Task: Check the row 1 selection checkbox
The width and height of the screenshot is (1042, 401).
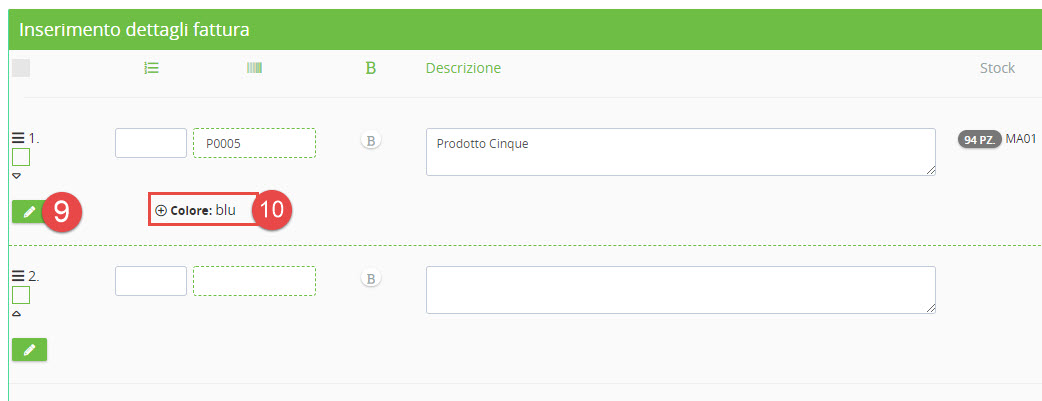Action: click(21, 157)
